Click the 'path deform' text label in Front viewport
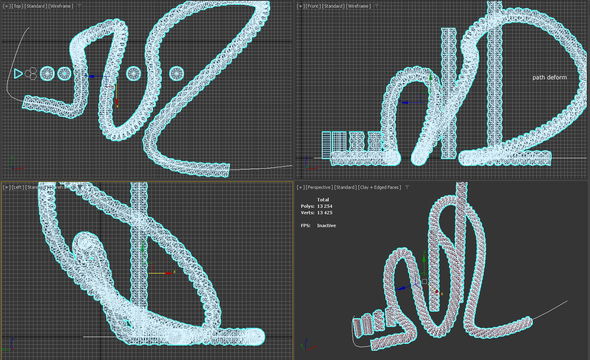 point(549,77)
